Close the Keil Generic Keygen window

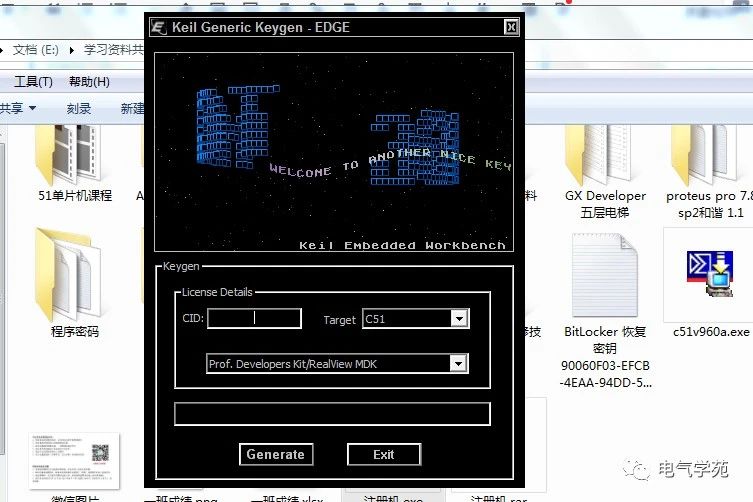511,27
